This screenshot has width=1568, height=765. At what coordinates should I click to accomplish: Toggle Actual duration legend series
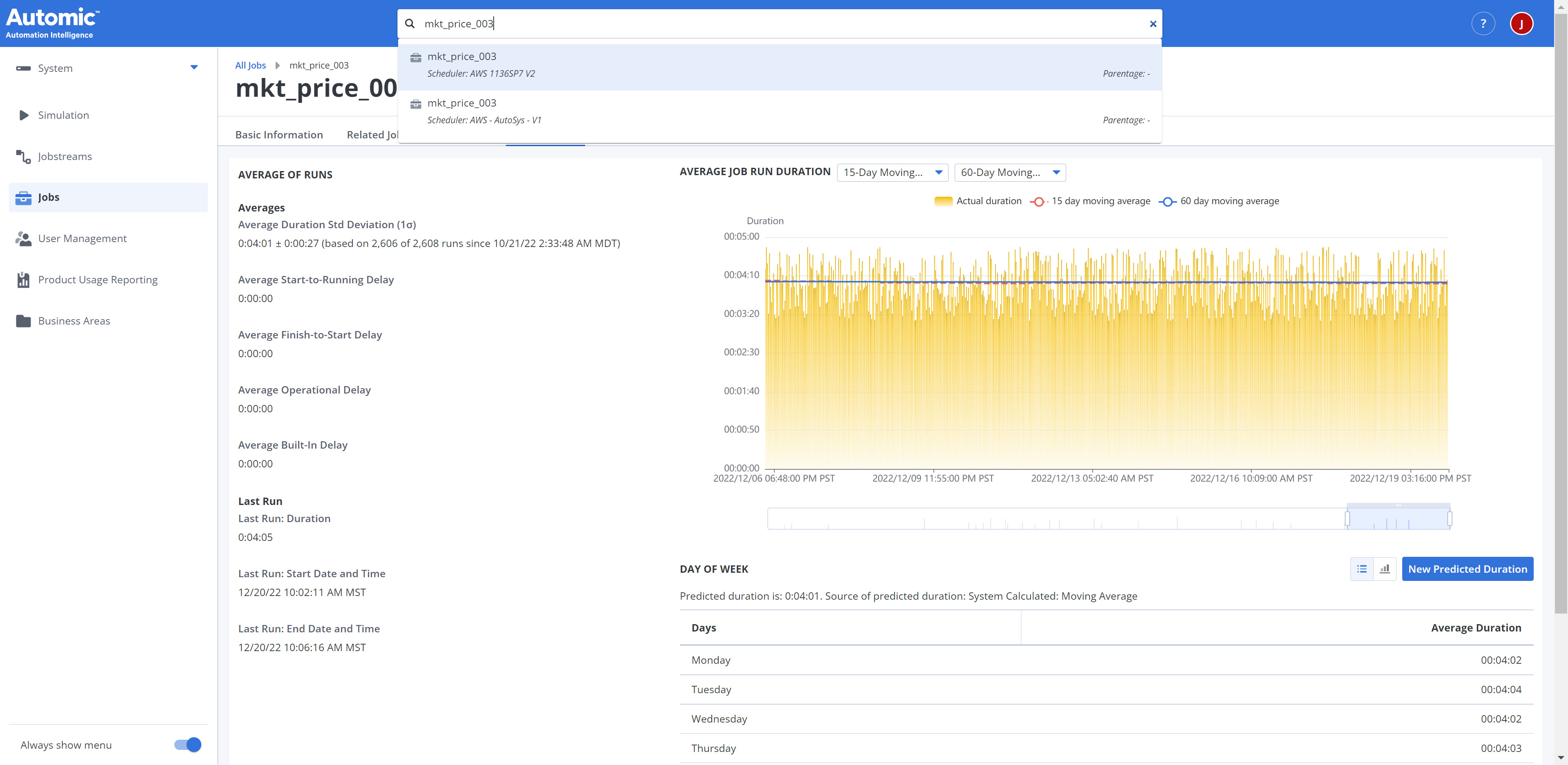[978, 201]
